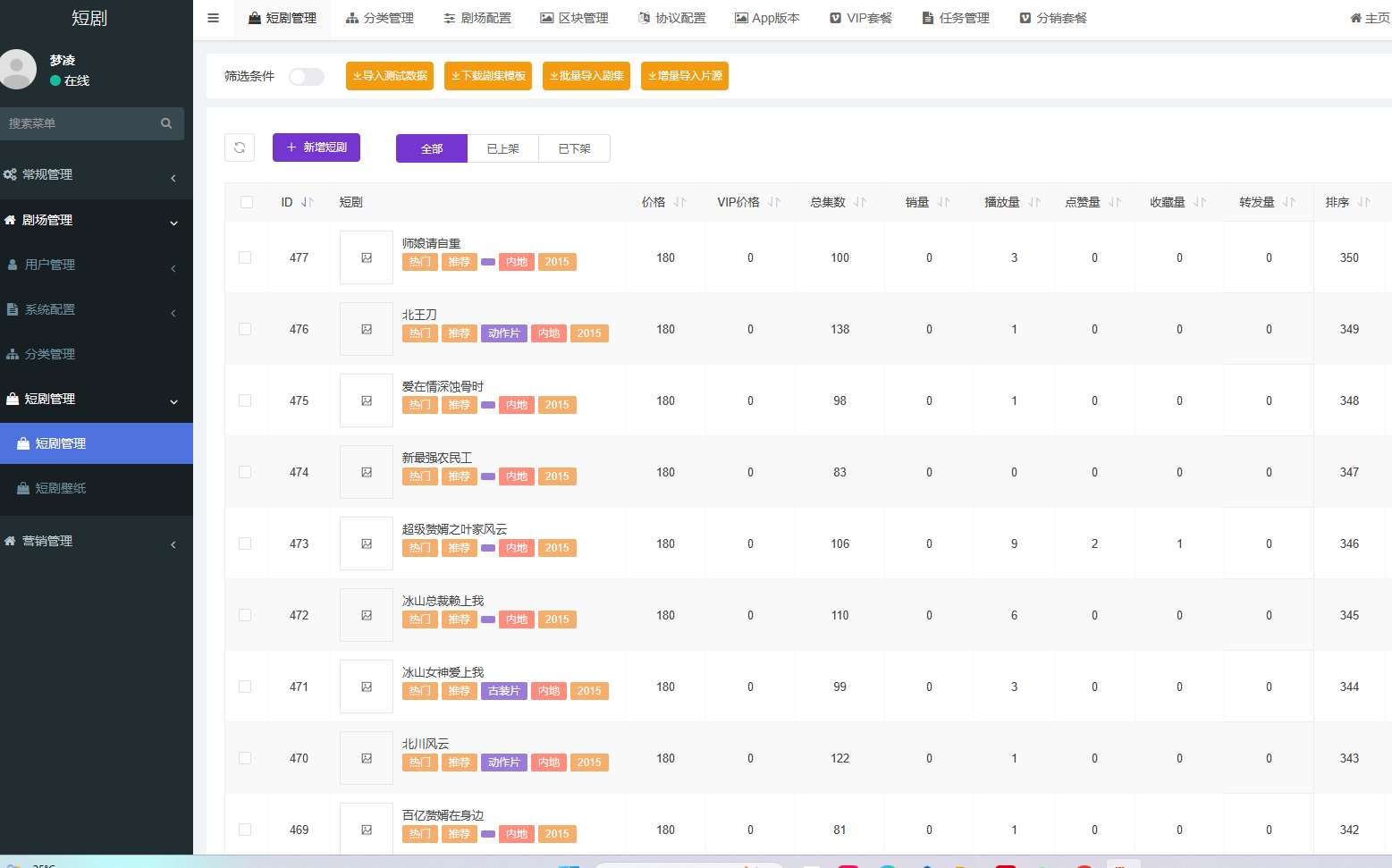Sort by 排序 column sort icon
The width and height of the screenshot is (1392, 868).
[1363, 202]
